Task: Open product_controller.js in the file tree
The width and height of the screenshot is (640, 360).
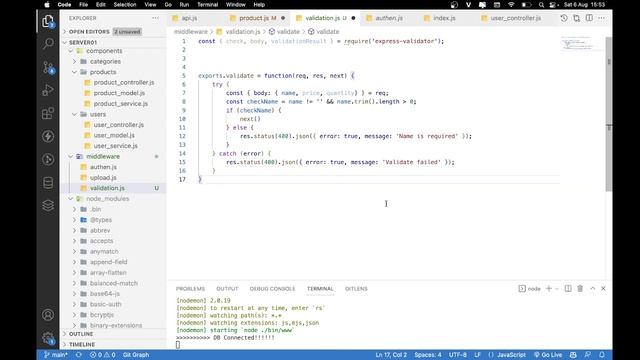Action: click(x=124, y=82)
